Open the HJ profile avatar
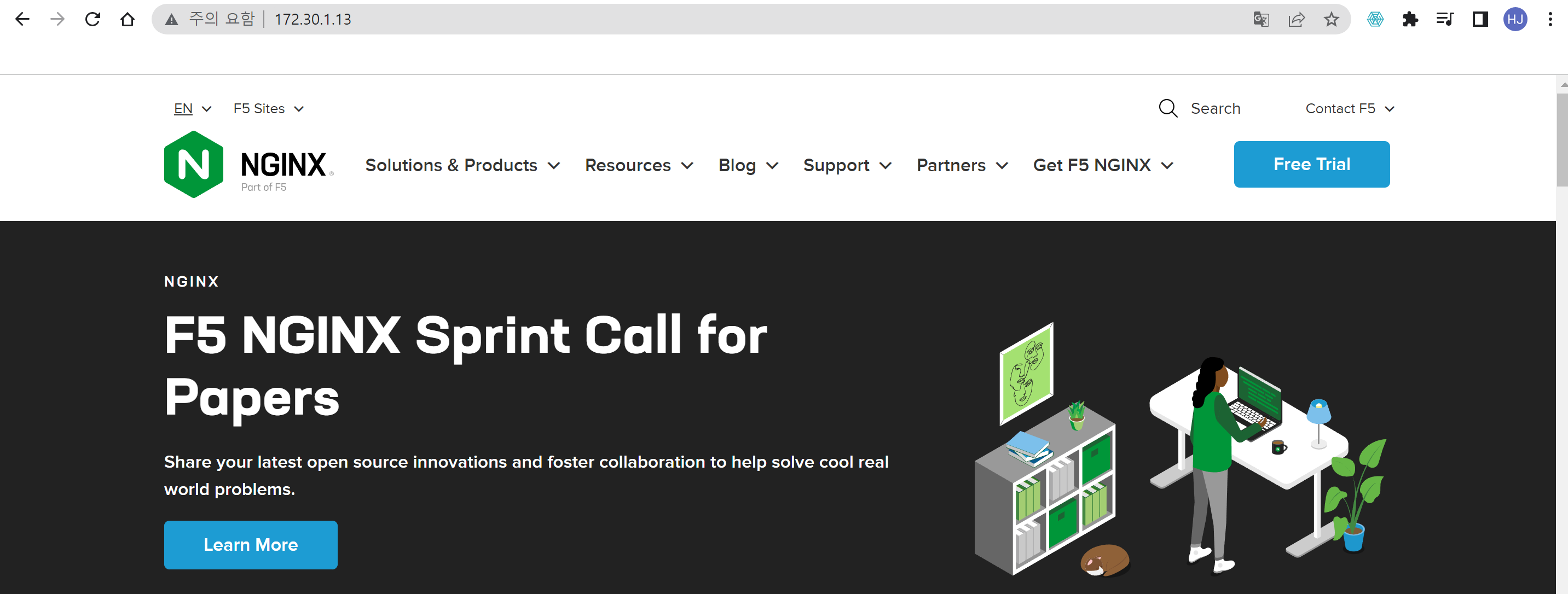Image resolution: width=1568 pixels, height=594 pixels. click(1515, 20)
